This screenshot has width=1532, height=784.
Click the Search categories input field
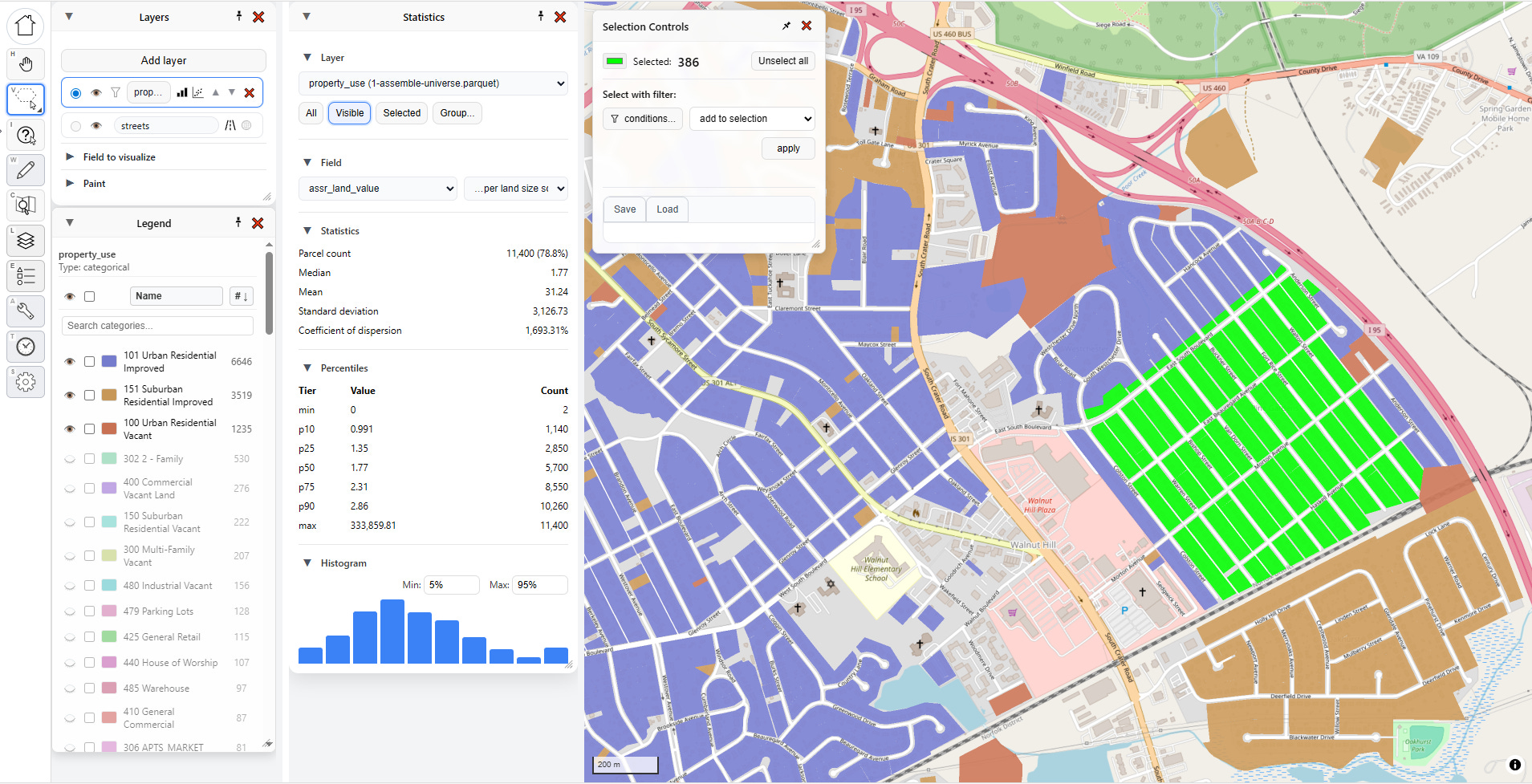(x=157, y=326)
